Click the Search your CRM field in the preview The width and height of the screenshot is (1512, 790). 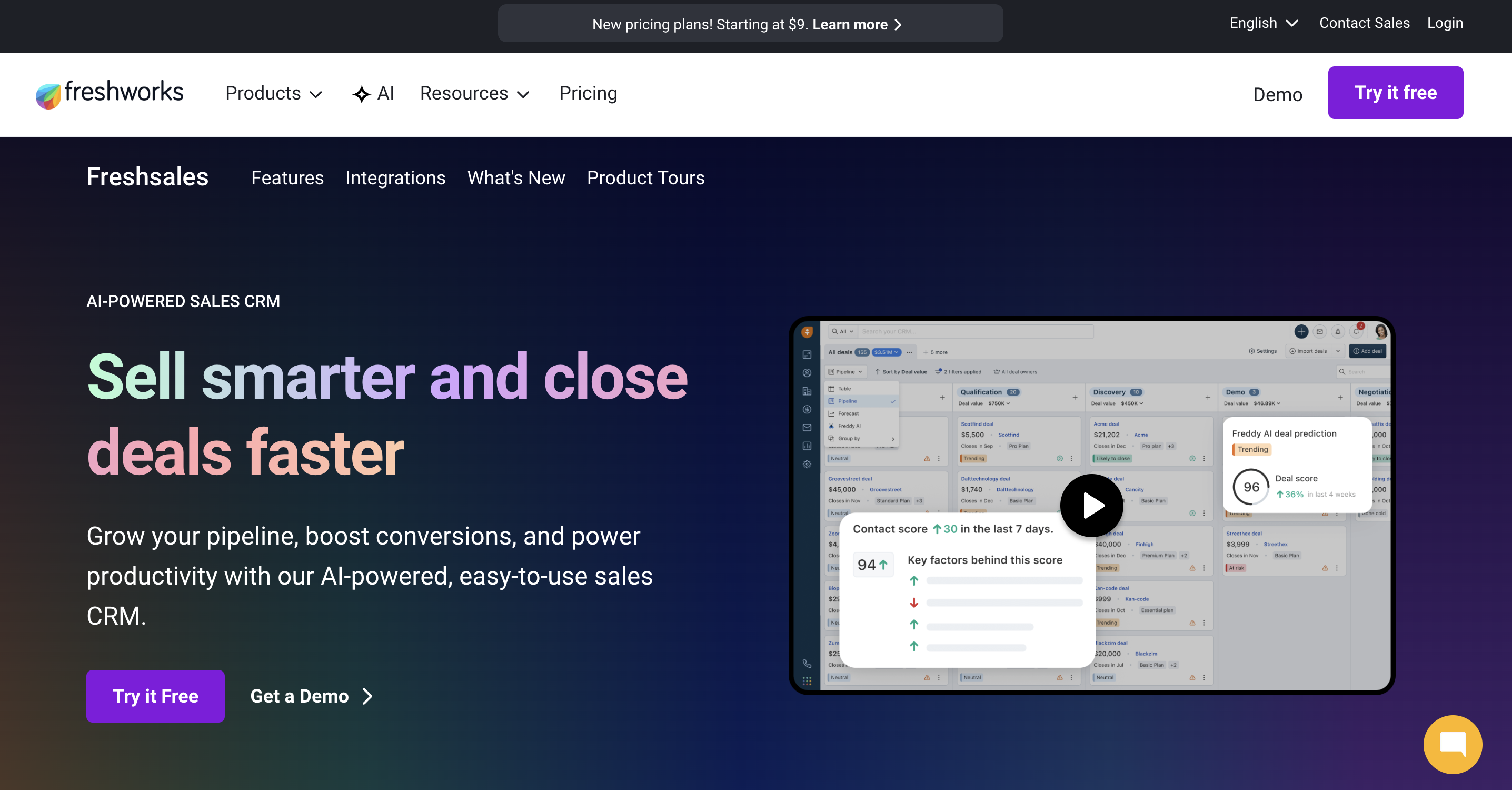pyautogui.click(x=976, y=331)
